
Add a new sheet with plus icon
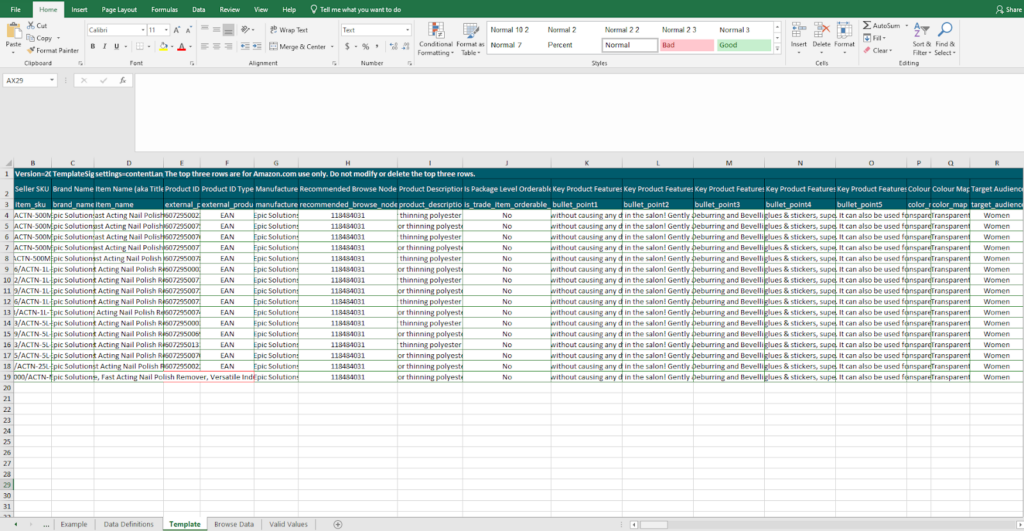point(337,524)
